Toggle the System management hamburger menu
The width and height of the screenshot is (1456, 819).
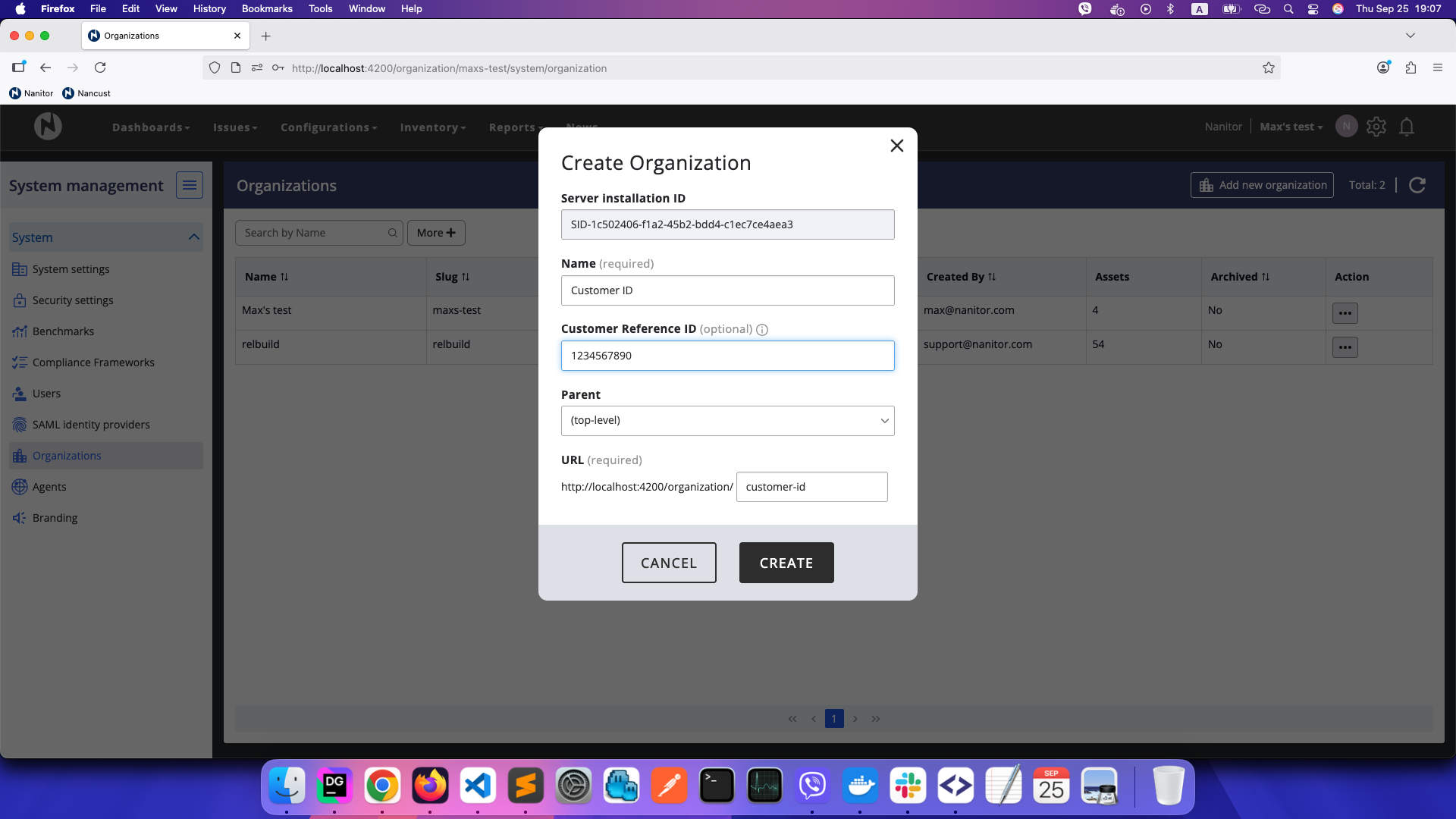click(x=189, y=185)
